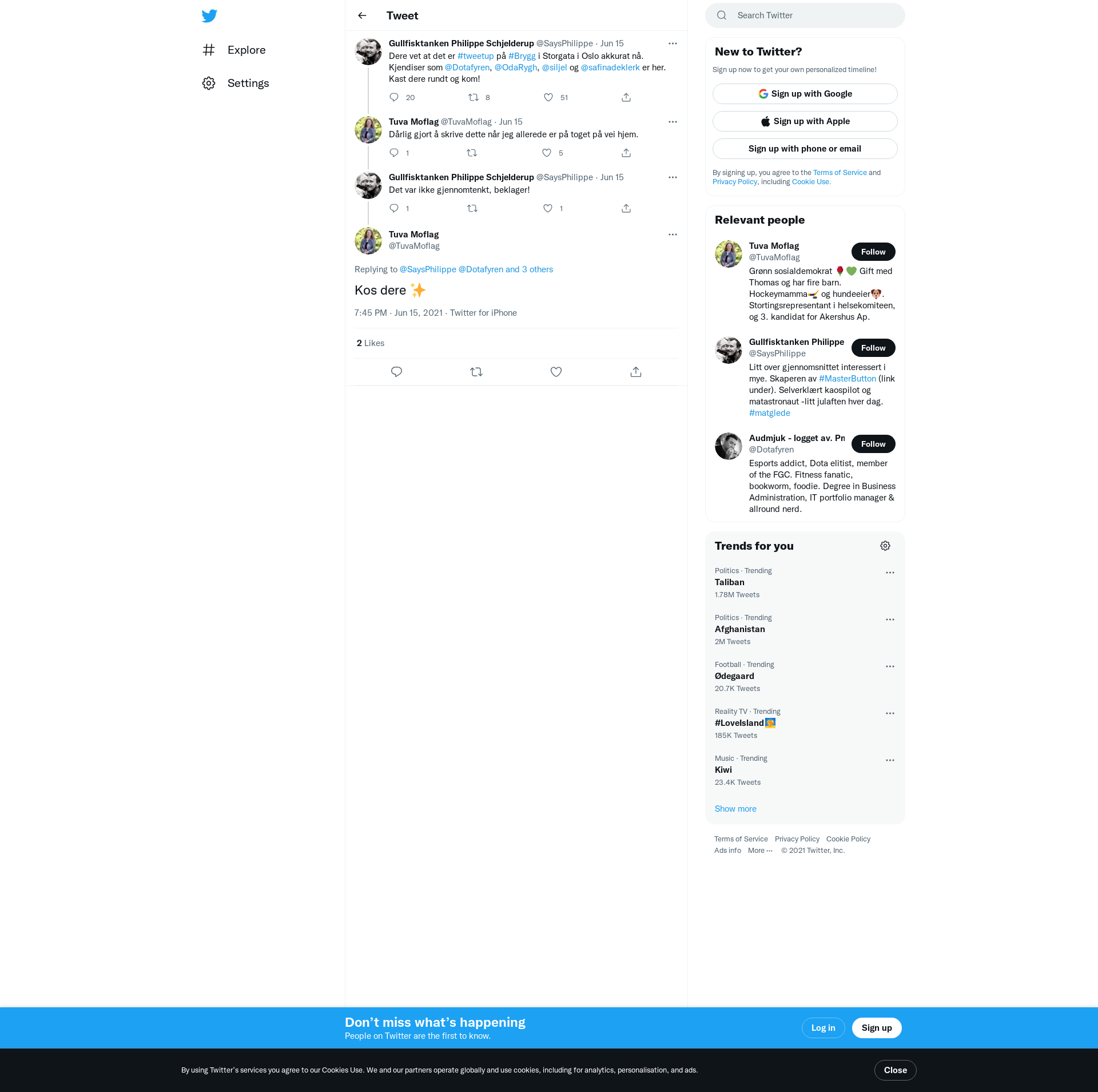Image resolution: width=1098 pixels, height=1092 pixels.
Task: Click the Search Twitter field
Action: pos(805,15)
